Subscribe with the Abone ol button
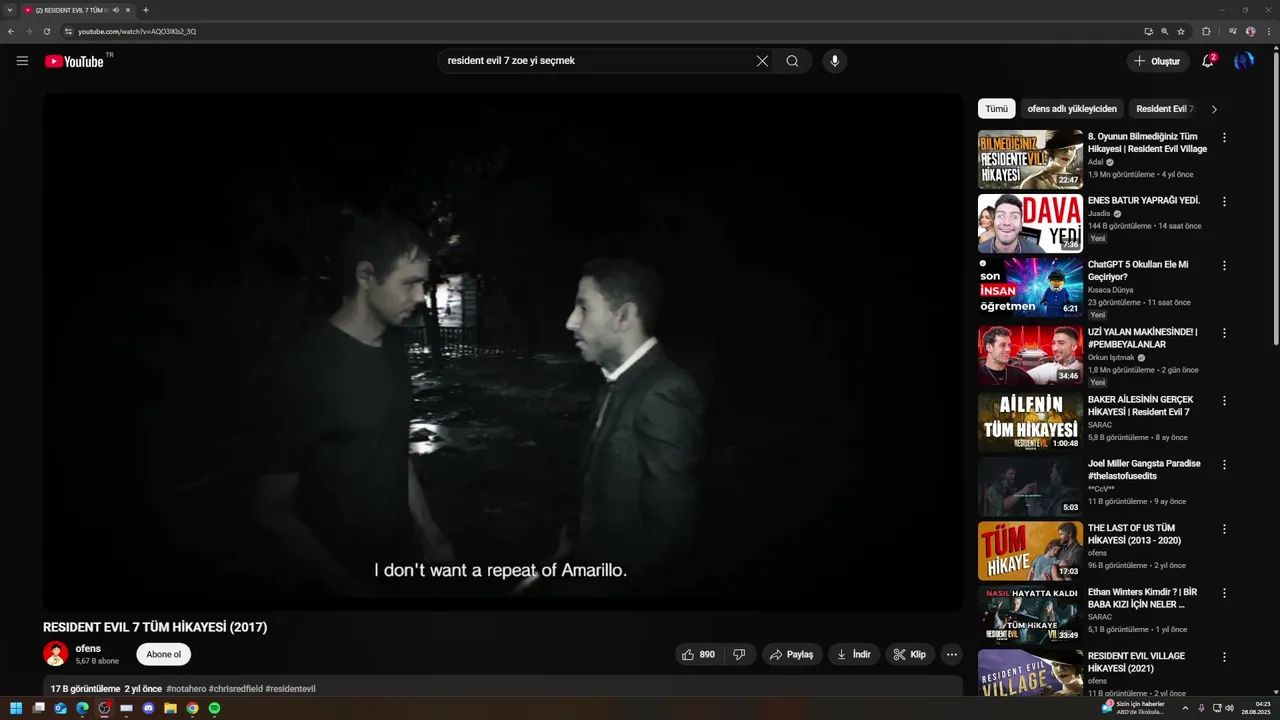This screenshot has height=720, width=1280. coord(164,654)
